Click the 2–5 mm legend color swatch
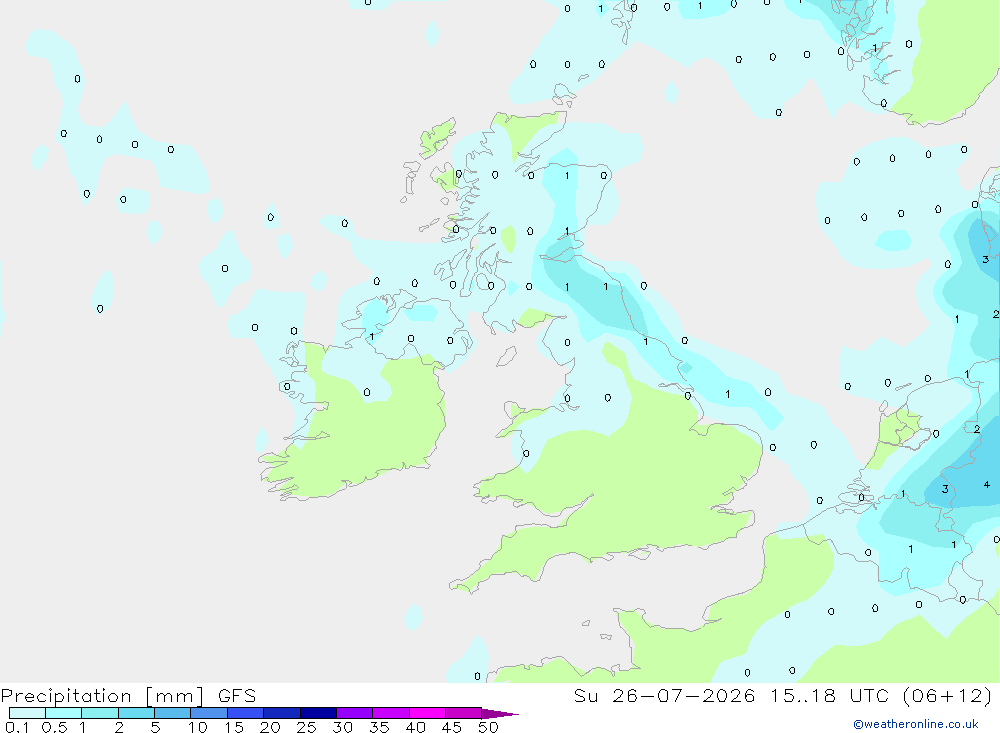Image resolution: width=1000 pixels, height=733 pixels. pos(136,713)
